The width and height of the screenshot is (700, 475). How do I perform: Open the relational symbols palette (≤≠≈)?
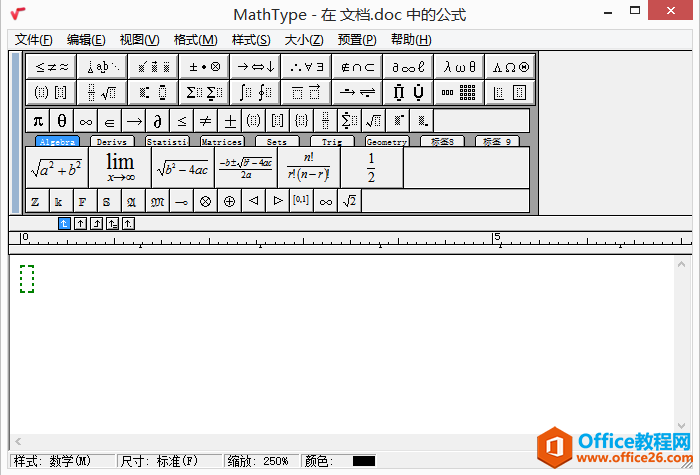point(52,67)
